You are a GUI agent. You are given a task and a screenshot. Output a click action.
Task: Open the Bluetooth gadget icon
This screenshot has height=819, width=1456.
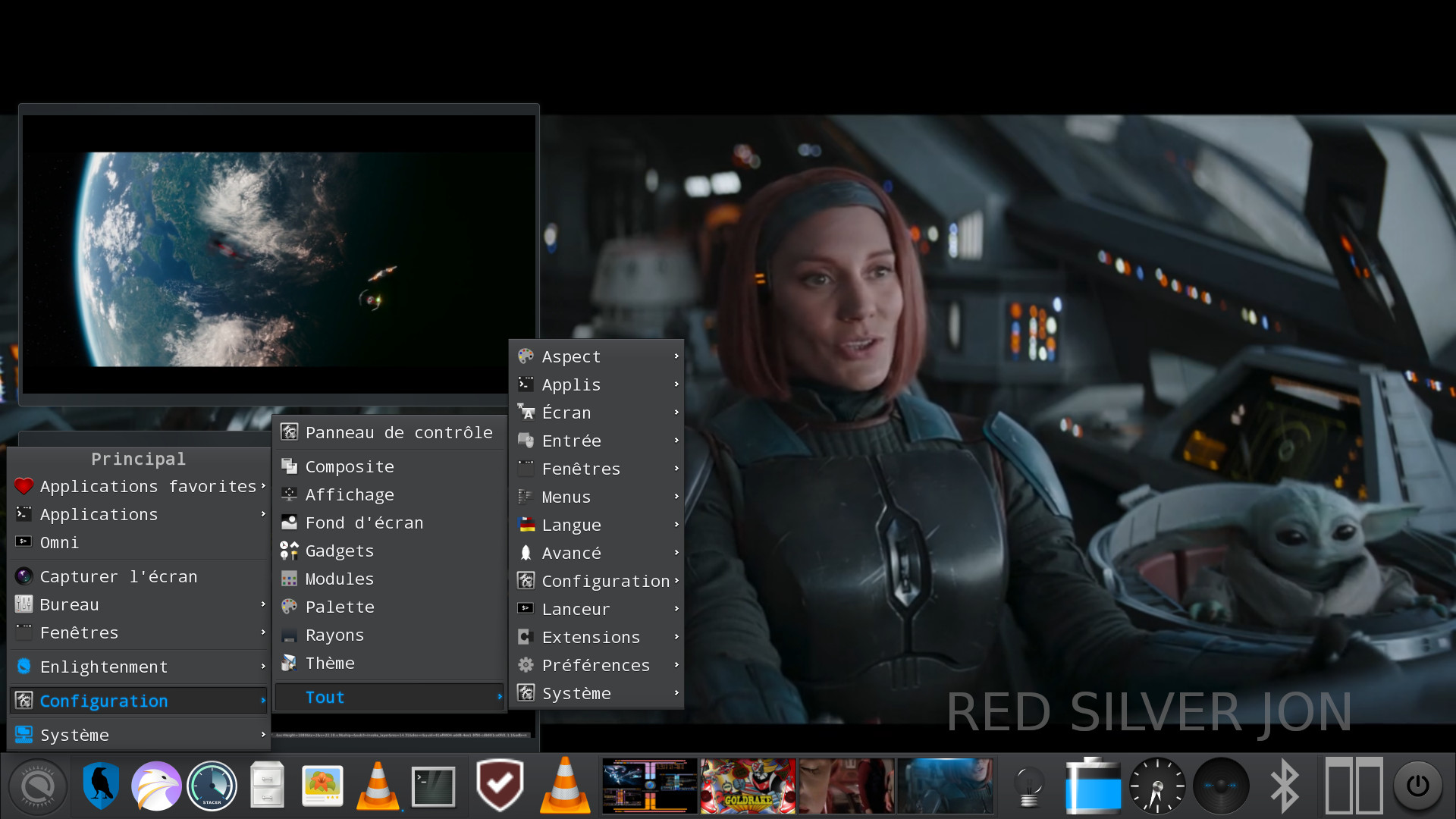[1285, 786]
